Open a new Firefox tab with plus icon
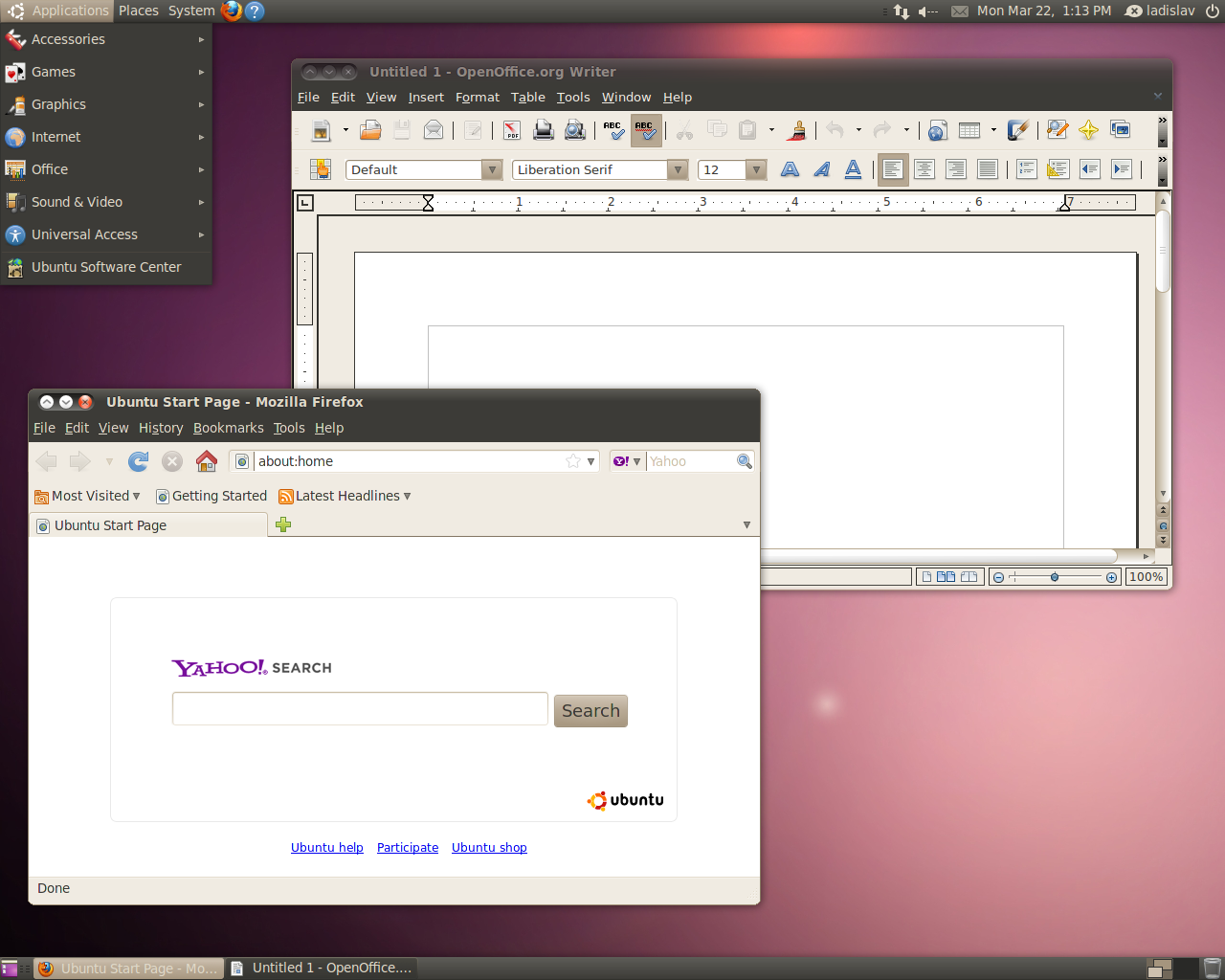The image size is (1225, 980). [283, 524]
